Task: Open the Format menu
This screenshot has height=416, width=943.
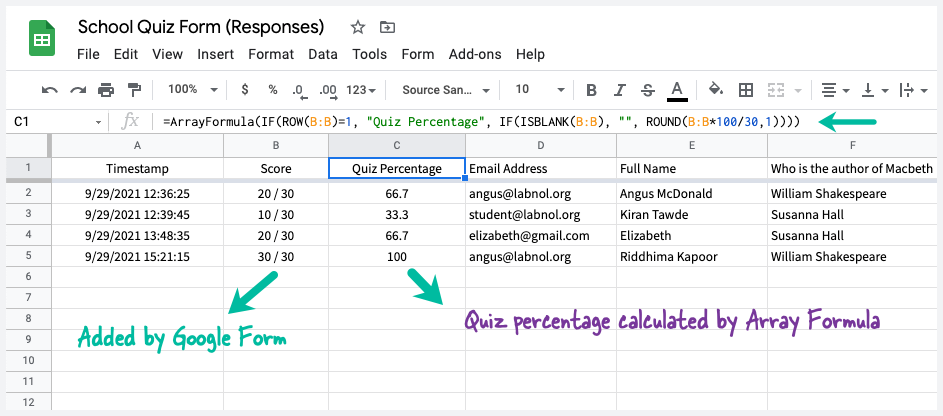Action: 271,54
